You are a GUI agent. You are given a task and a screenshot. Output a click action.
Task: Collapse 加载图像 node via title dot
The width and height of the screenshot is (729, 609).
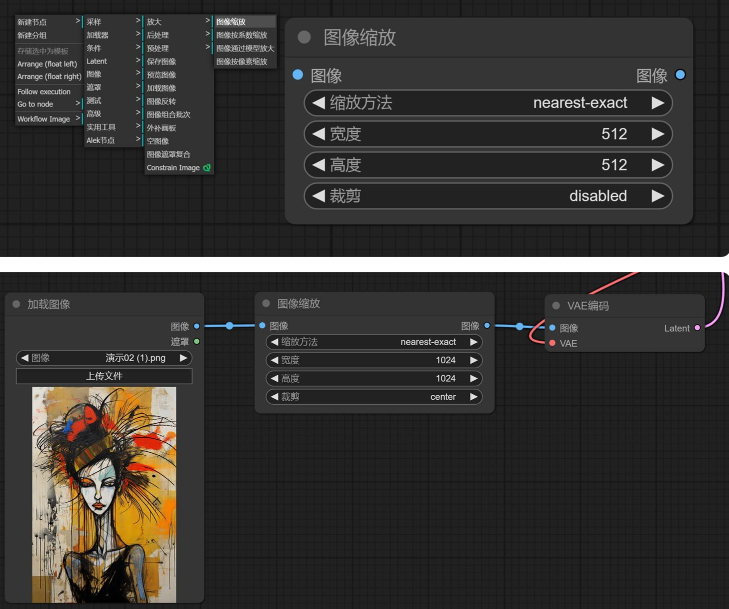coord(16,304)
